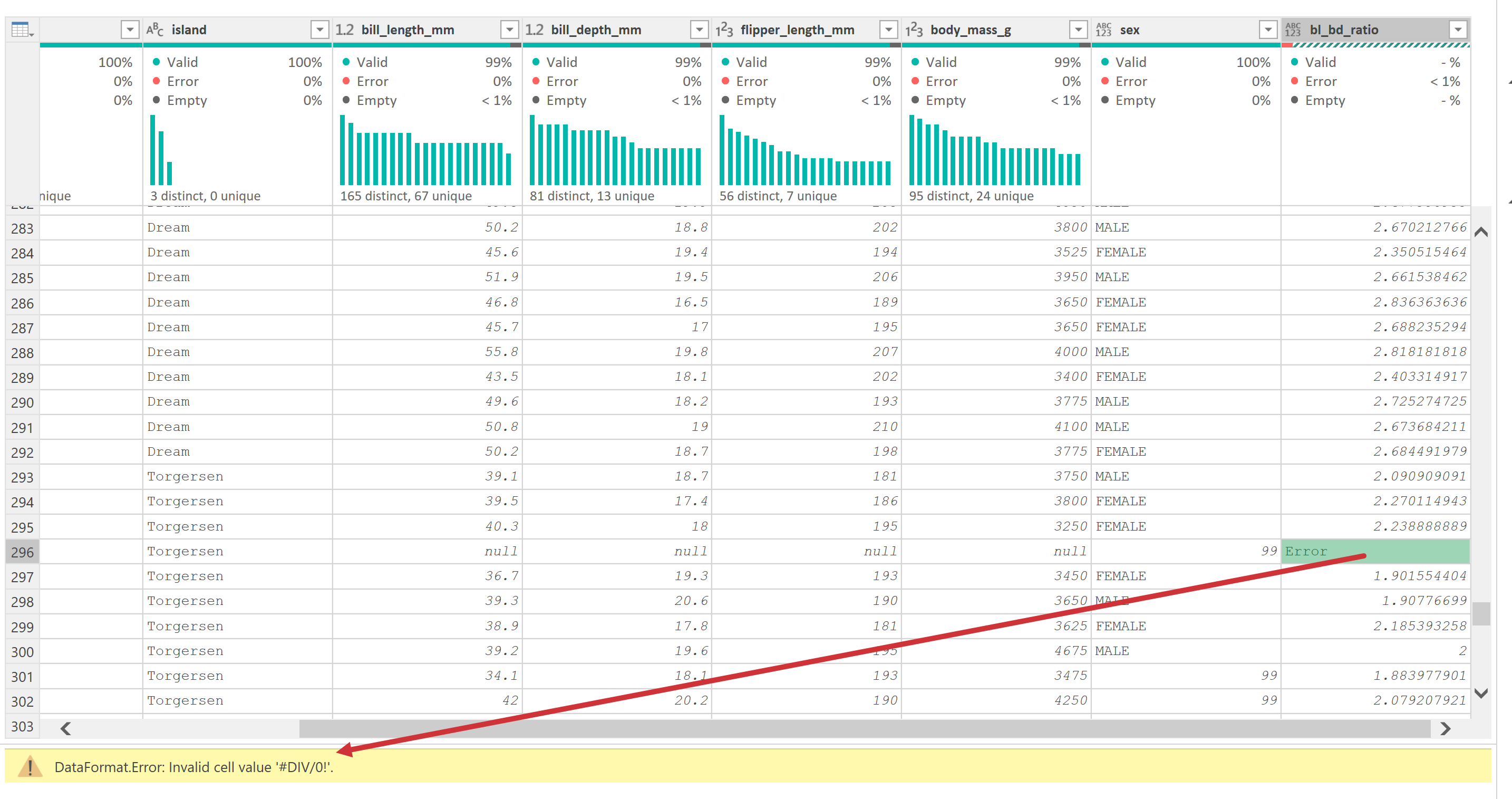Open the bill_length_mm filter dropdown

(x=509, y=30)
